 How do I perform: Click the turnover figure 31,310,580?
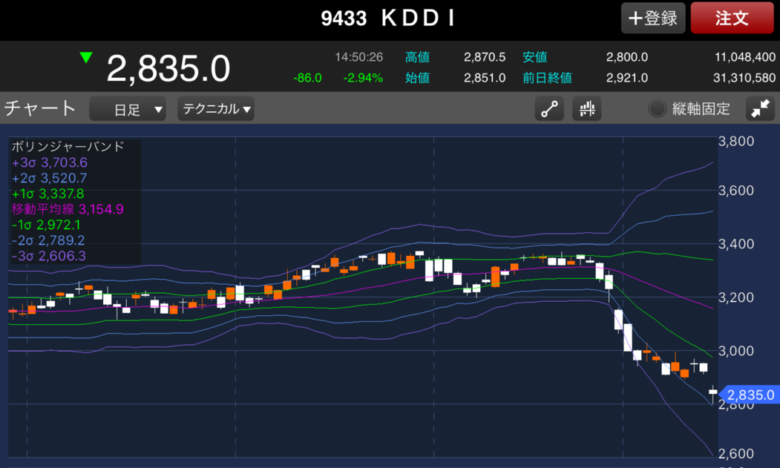click(744, 78)
